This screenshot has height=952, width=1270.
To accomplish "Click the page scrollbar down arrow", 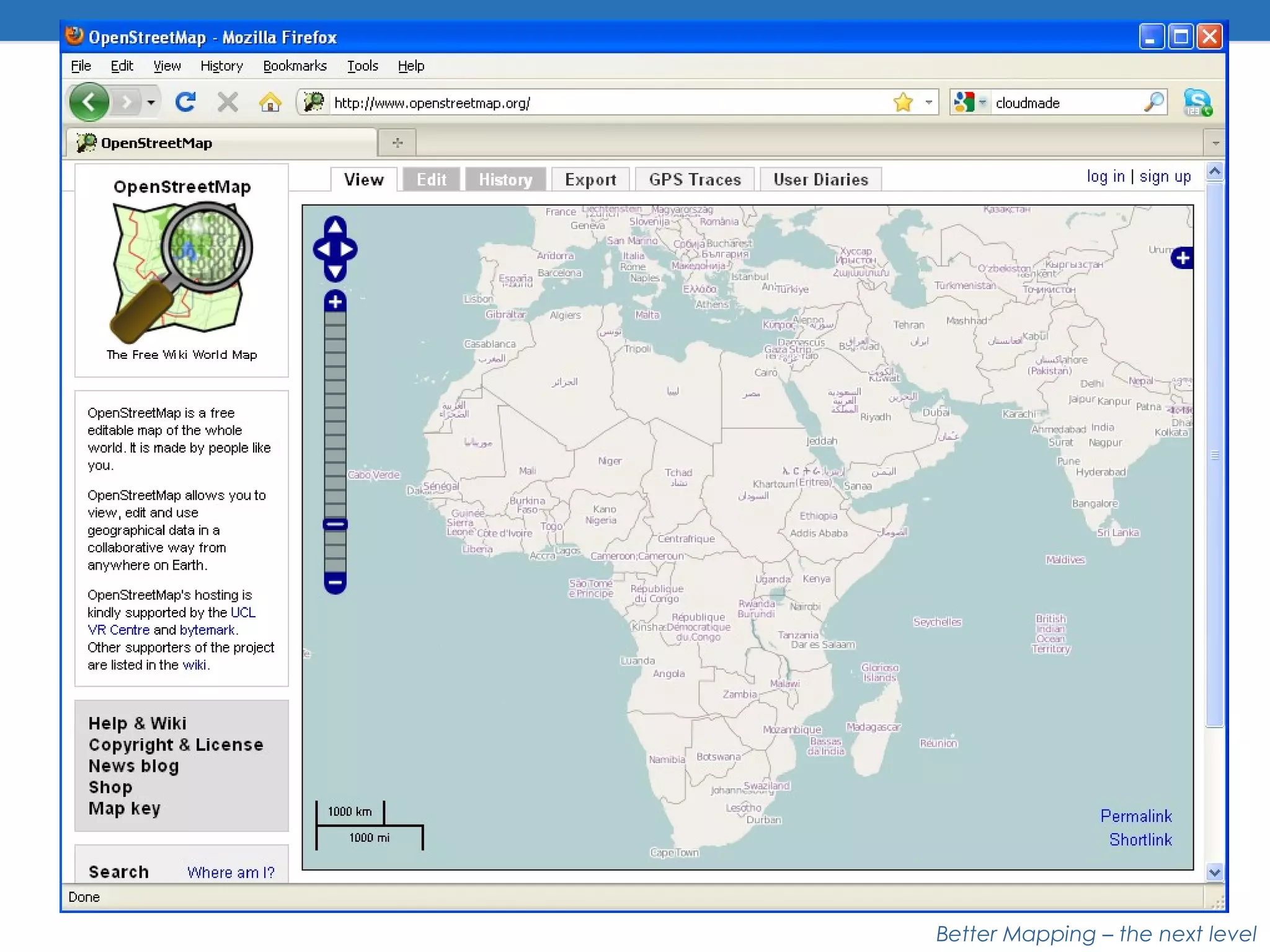I will (1214, 872).
